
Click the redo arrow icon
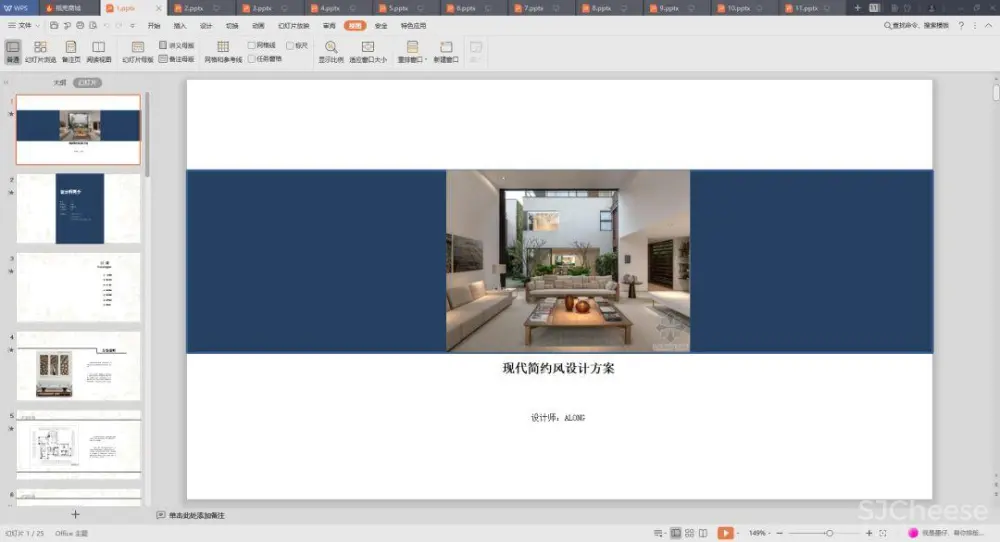click(x=119, y=26)
